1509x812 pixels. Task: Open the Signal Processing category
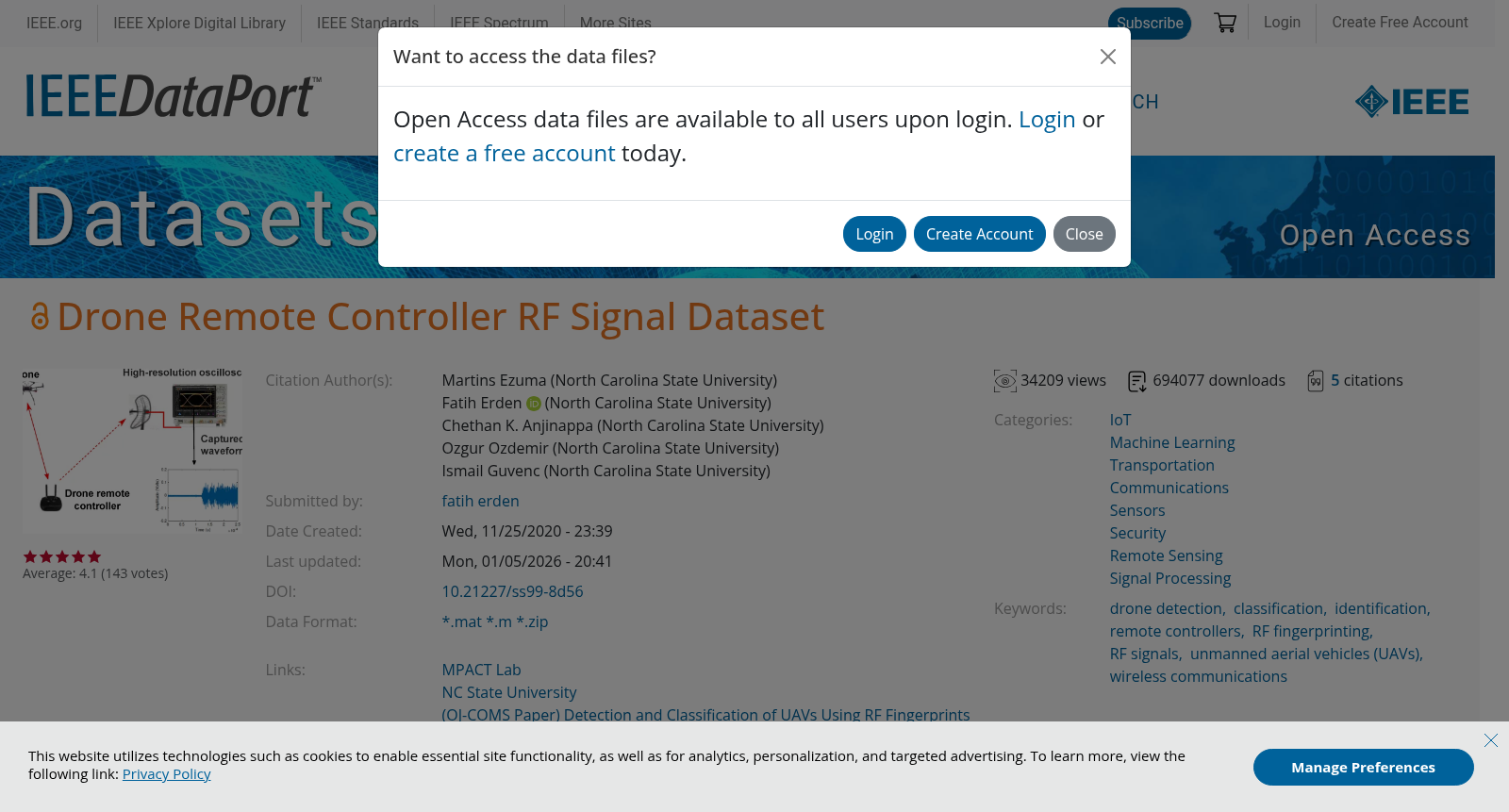point(1169,579)
